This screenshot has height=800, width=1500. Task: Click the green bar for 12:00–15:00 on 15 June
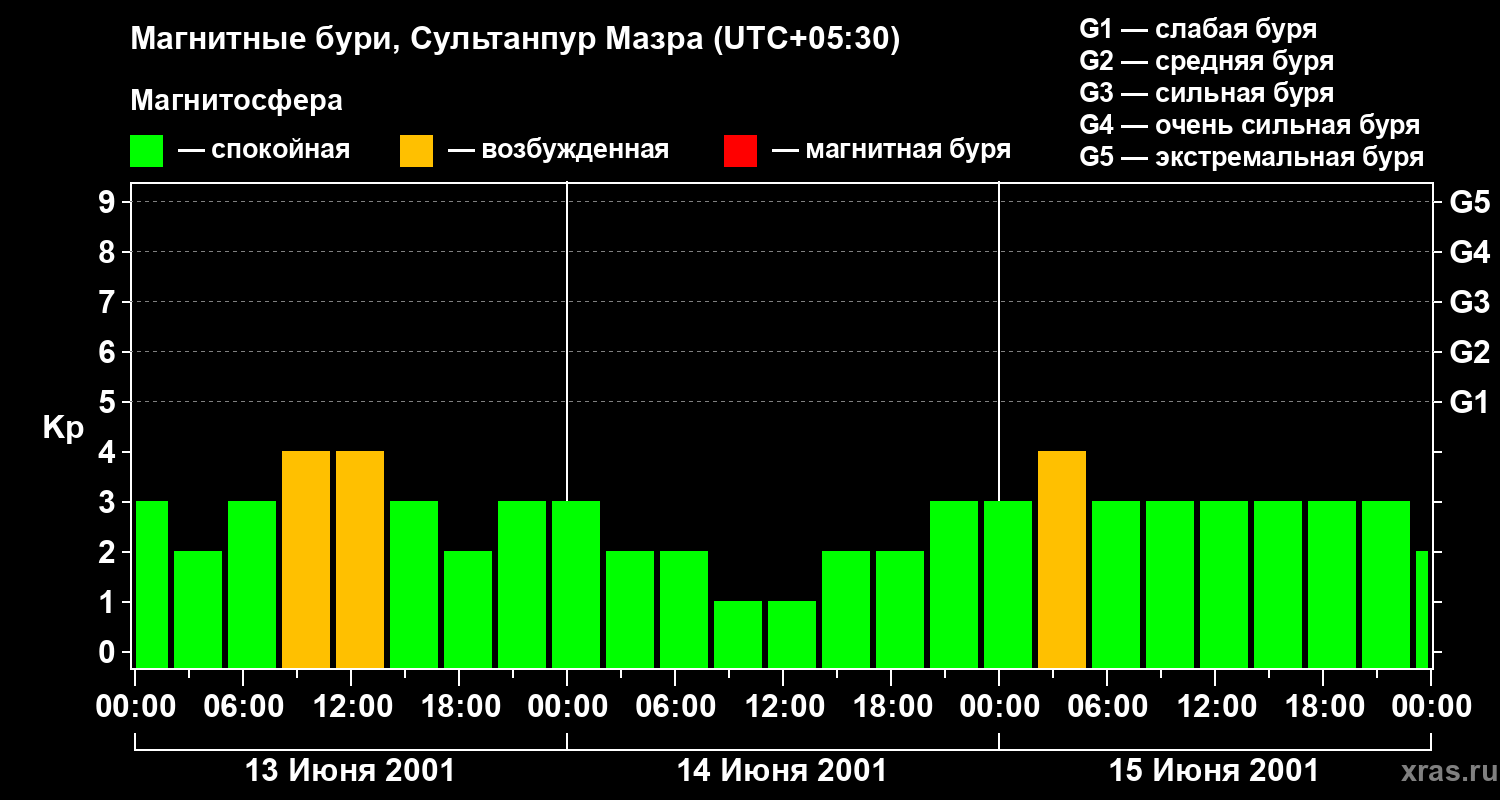coord(1224,585)
